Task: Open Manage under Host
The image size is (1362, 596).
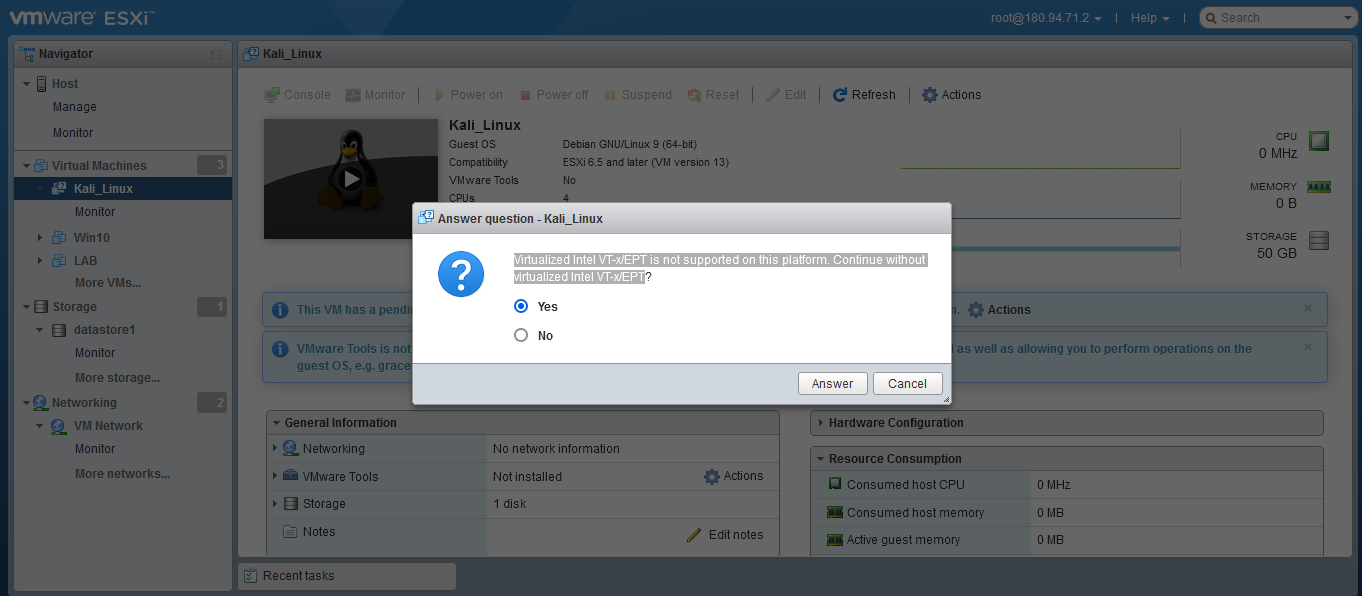Action: tap(75, 107)
